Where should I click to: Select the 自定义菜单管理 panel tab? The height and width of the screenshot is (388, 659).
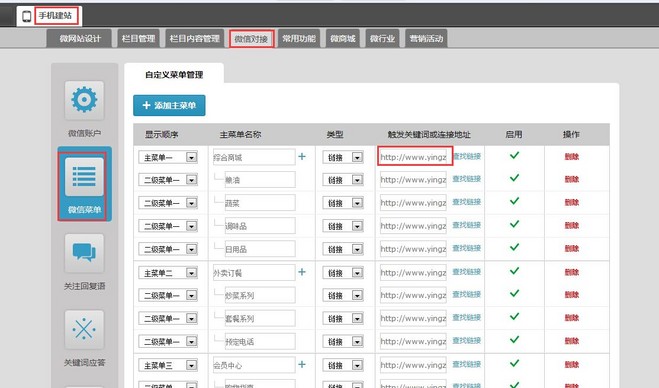[174, 75]
